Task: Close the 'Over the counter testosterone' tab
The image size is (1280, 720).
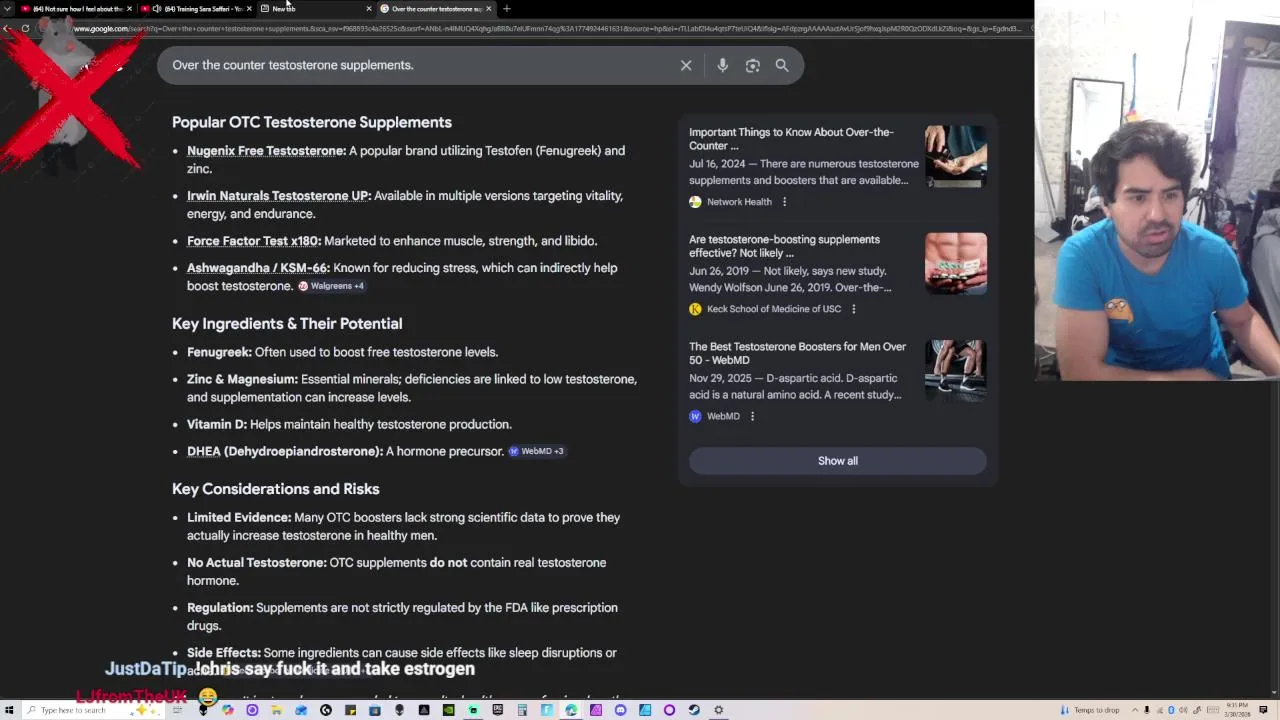Action: [x=488, y=8]
